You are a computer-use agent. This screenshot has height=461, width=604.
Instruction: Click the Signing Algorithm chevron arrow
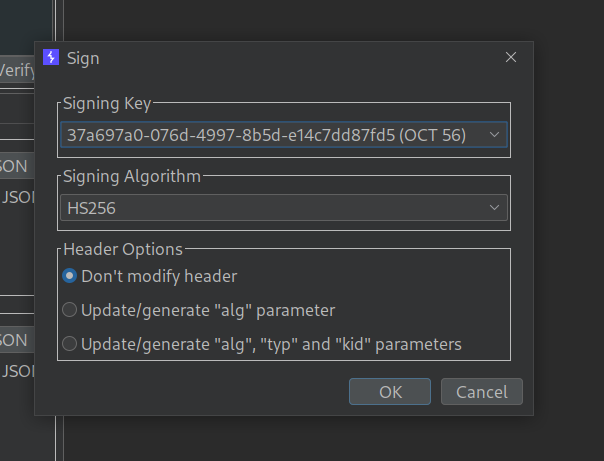point(494,208)
